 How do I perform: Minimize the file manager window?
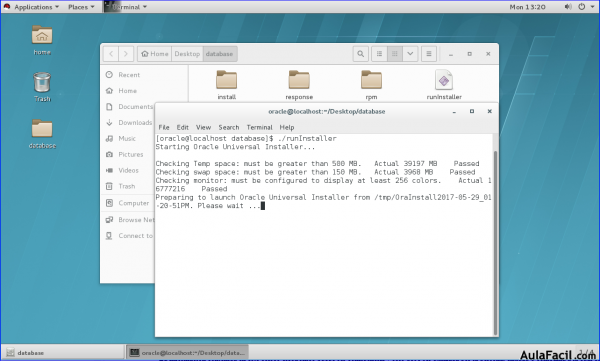pos(451,54)
